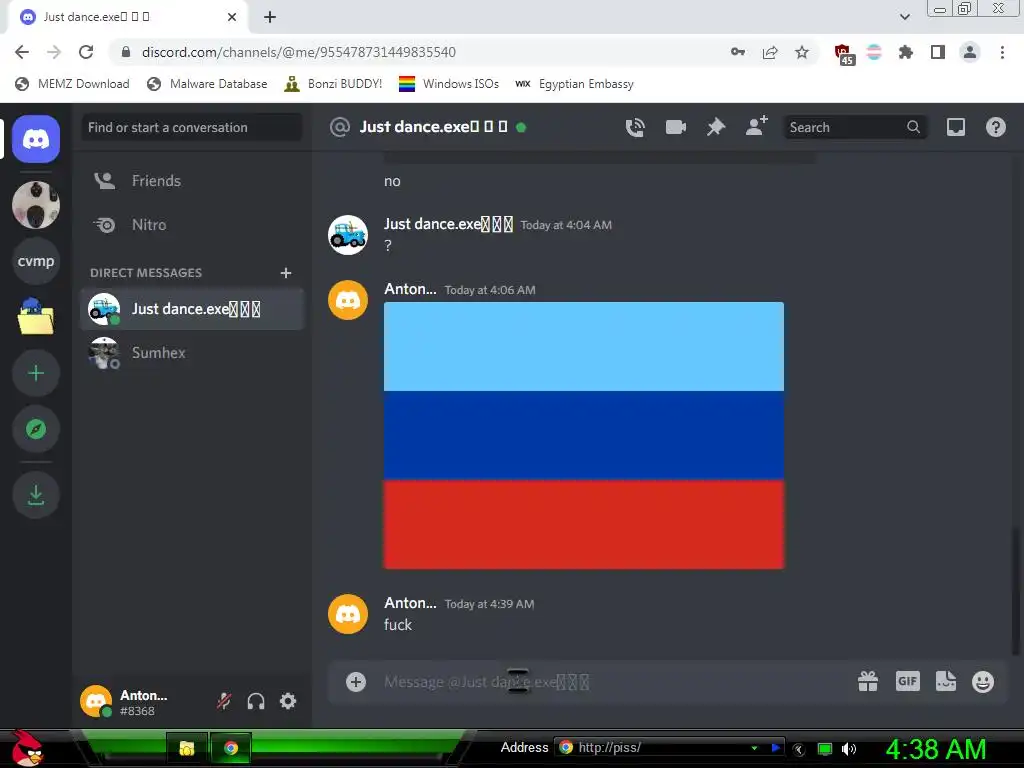
Task: Toggle headphone deafen
Action: [256, 701]
